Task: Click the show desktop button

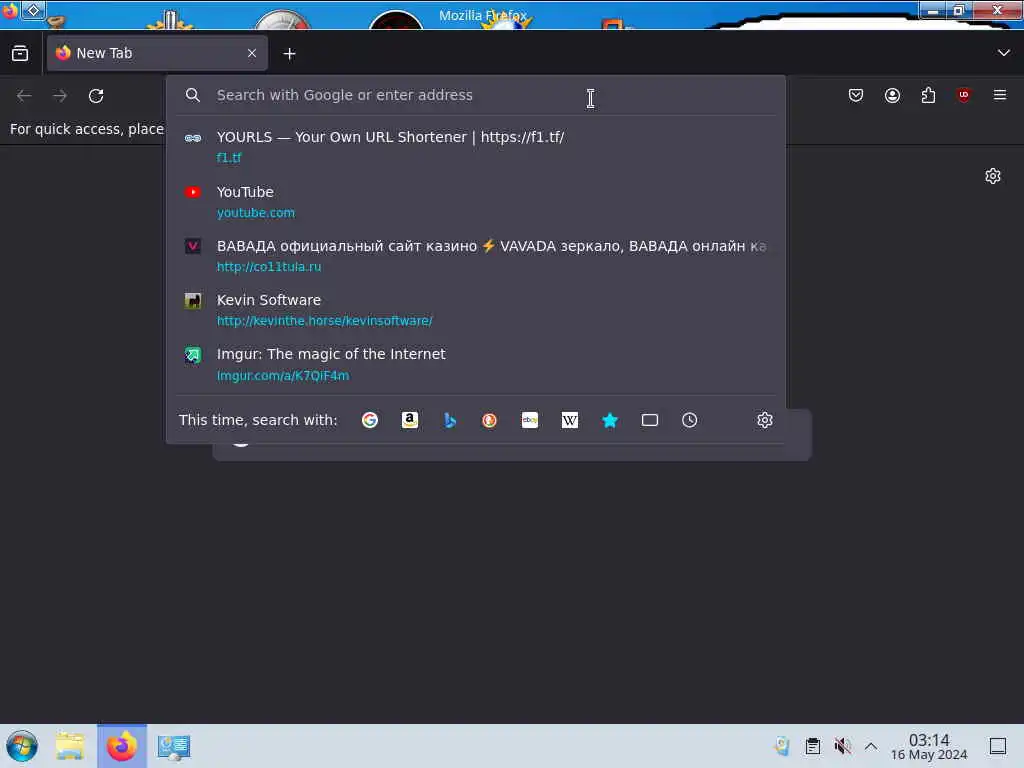Action: coord(998,746)
